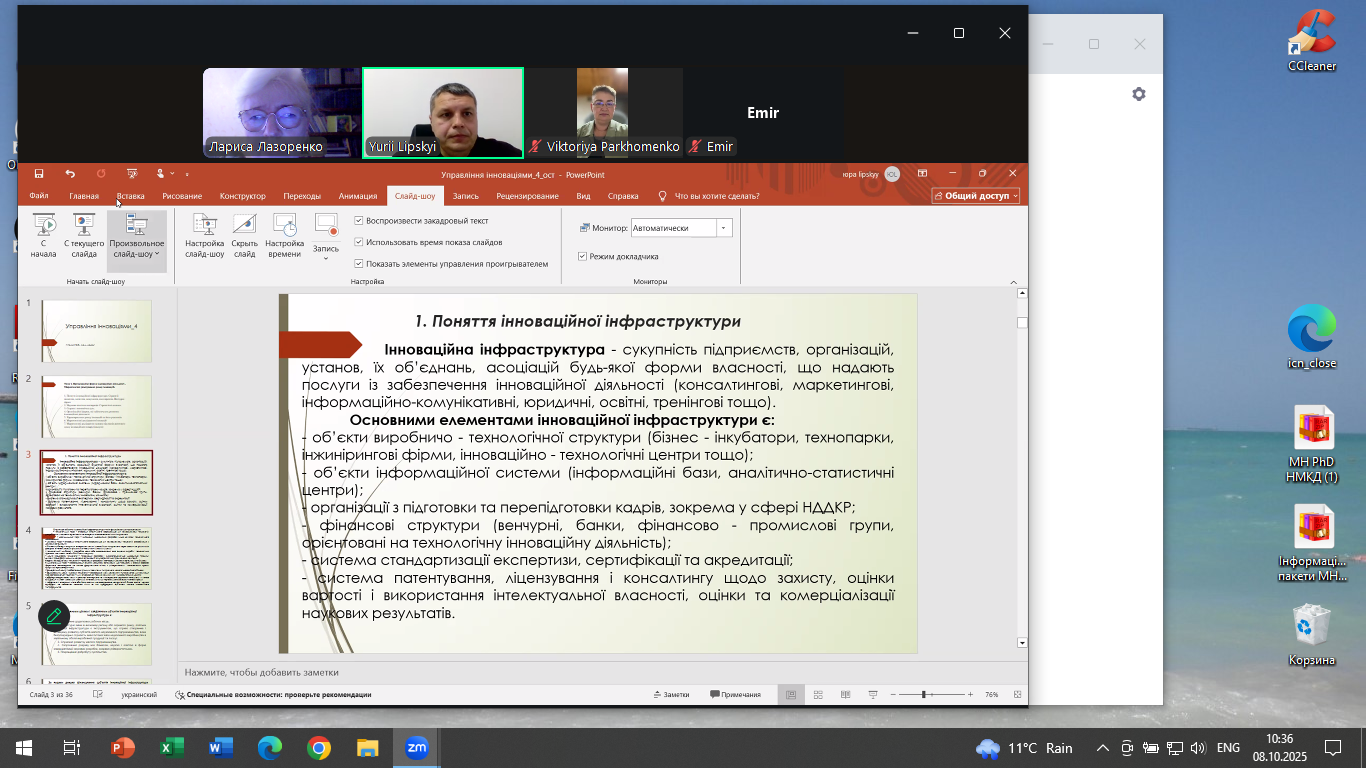This screenshot has width=1366, height=768.
Task: Switch to the Вставка ribbon tab
Action: pos(130,196)
